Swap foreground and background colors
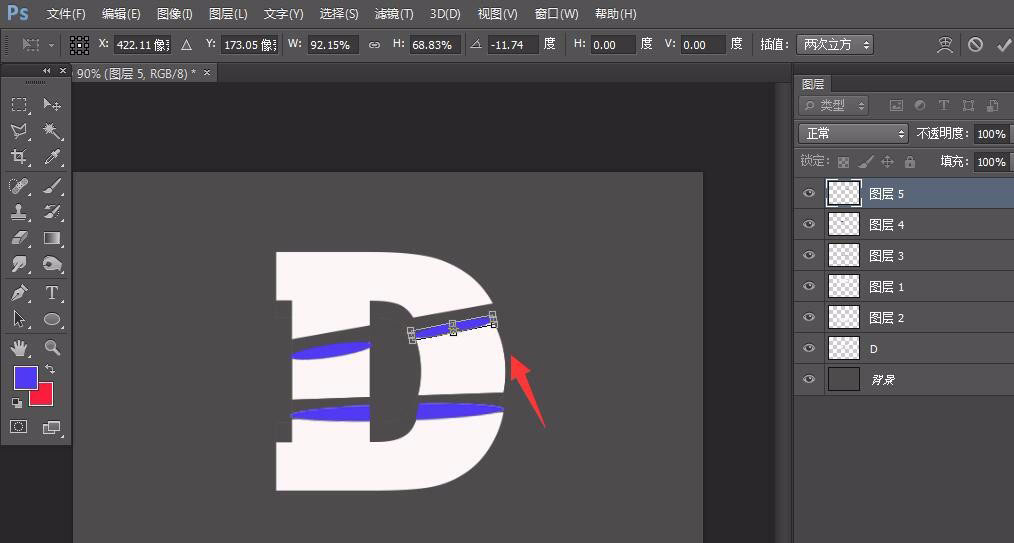 pyautogui.click(x=49, y=370)
